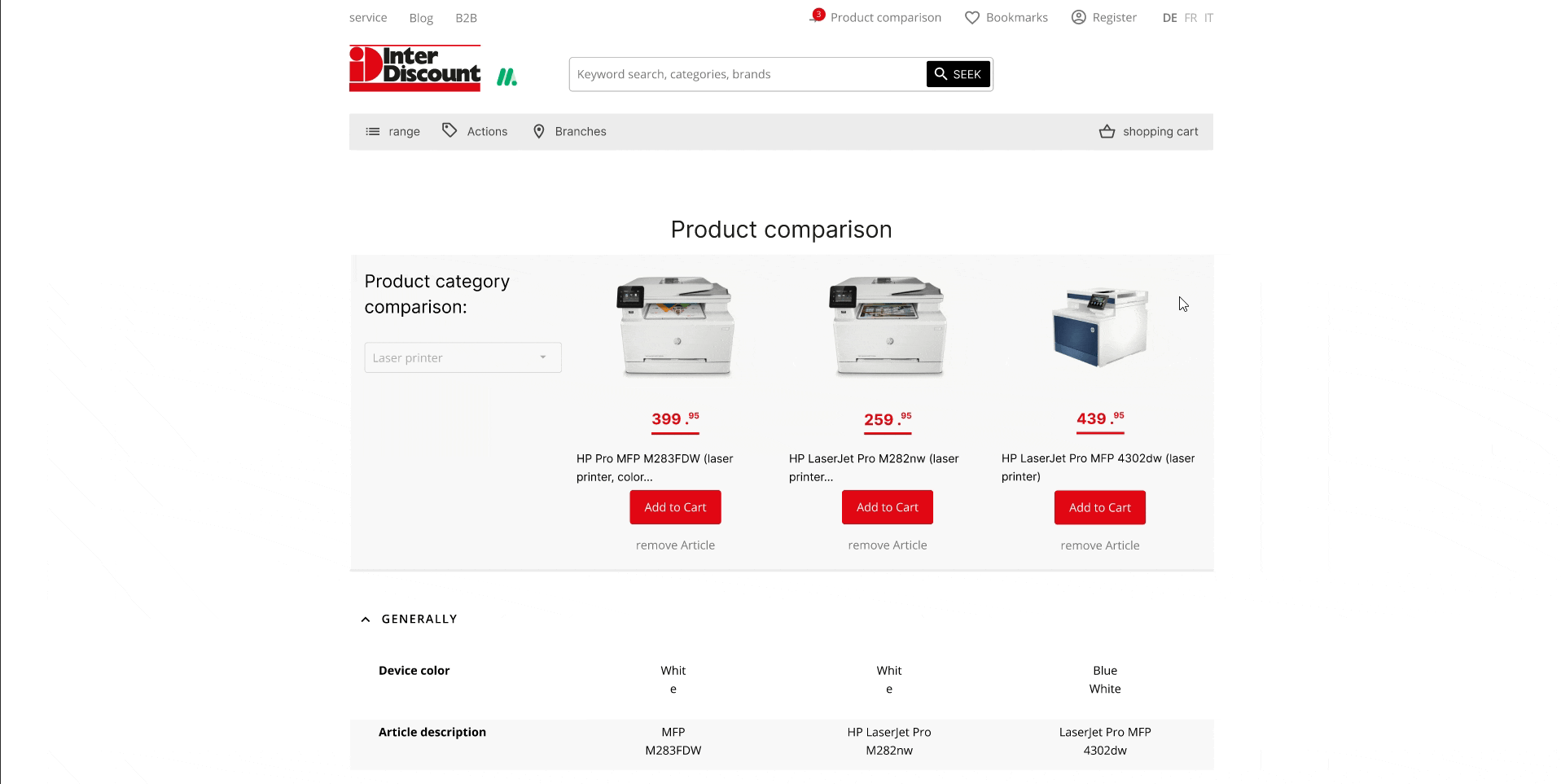Add HP LaserJet Pro M282nw to cart
The height and width of the screenshot is (784, 1561).
coord(888,507)
